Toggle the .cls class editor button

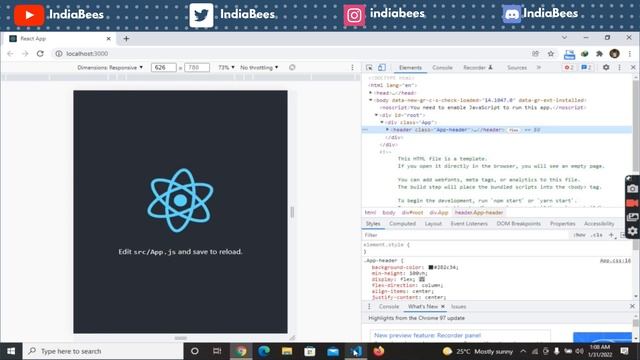click(x=597, y=235)
